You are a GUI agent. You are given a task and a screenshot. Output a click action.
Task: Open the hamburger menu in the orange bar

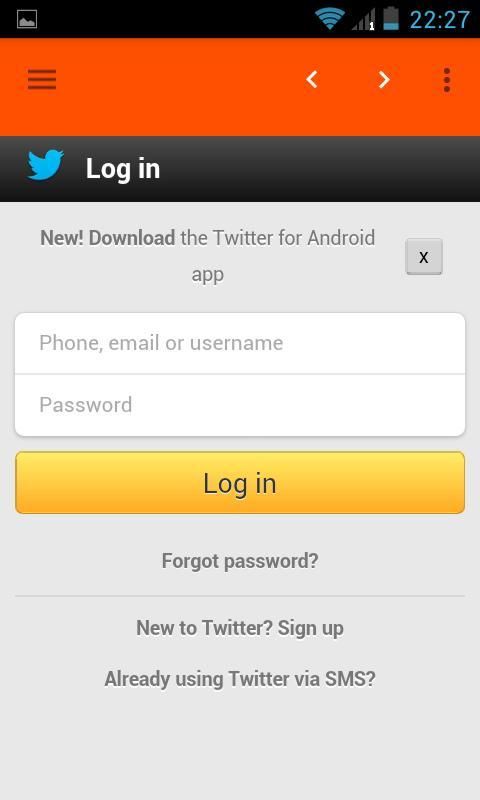42,80
